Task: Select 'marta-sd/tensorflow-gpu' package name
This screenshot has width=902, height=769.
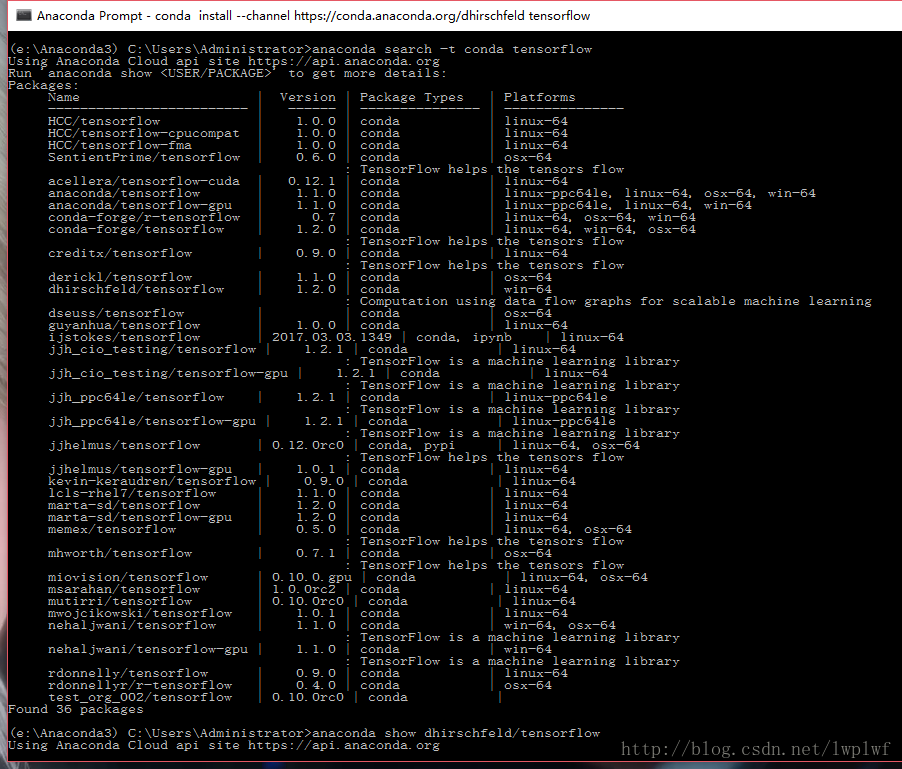Action: point(140,518)
